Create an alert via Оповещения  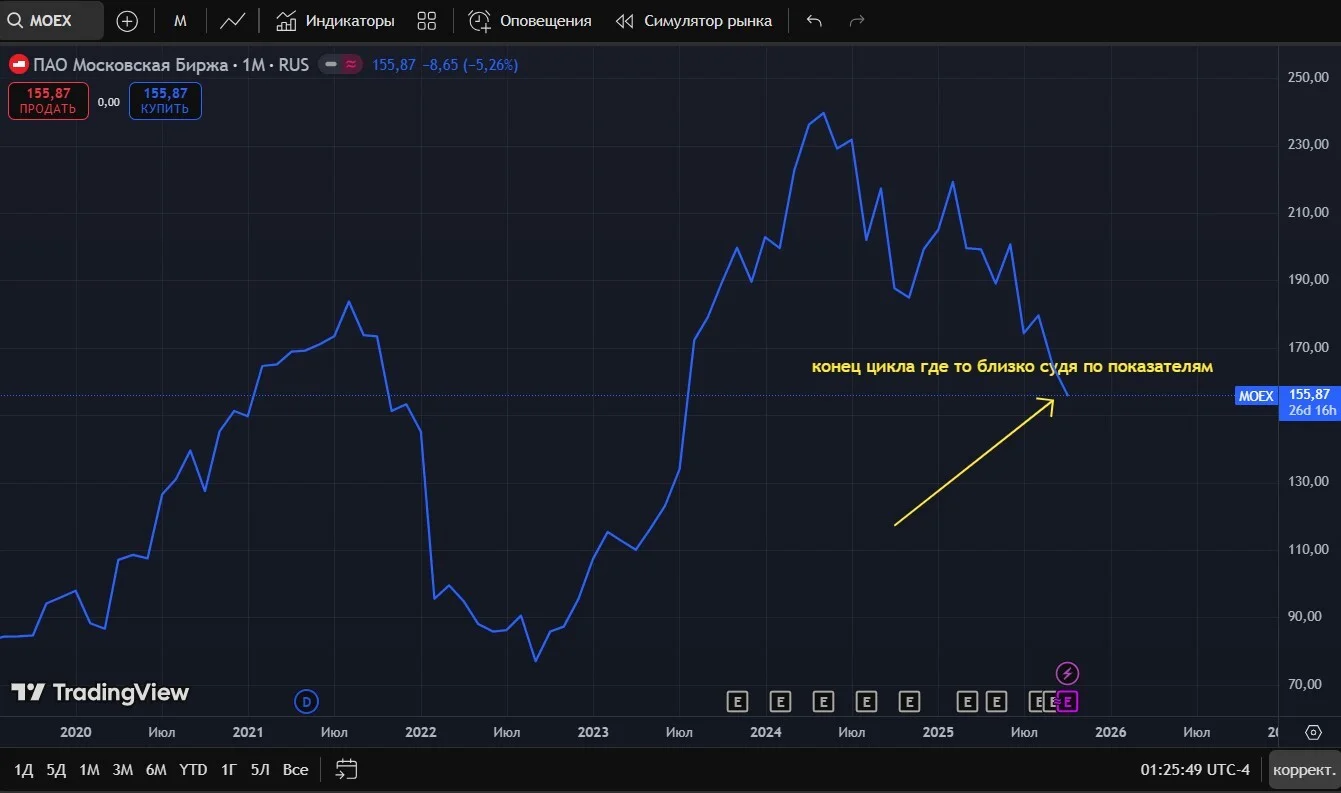530,21
